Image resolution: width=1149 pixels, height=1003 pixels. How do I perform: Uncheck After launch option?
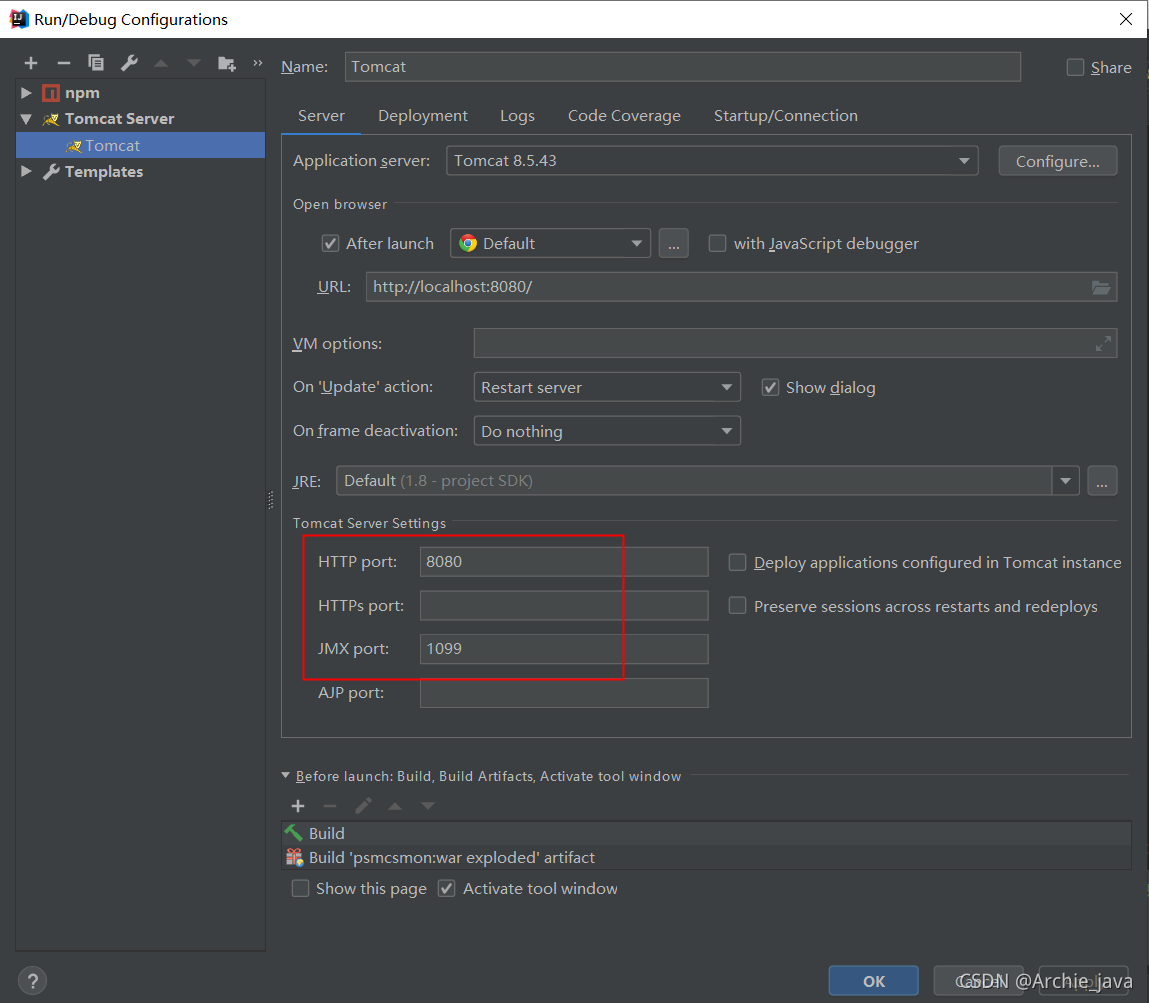[330, 243]
